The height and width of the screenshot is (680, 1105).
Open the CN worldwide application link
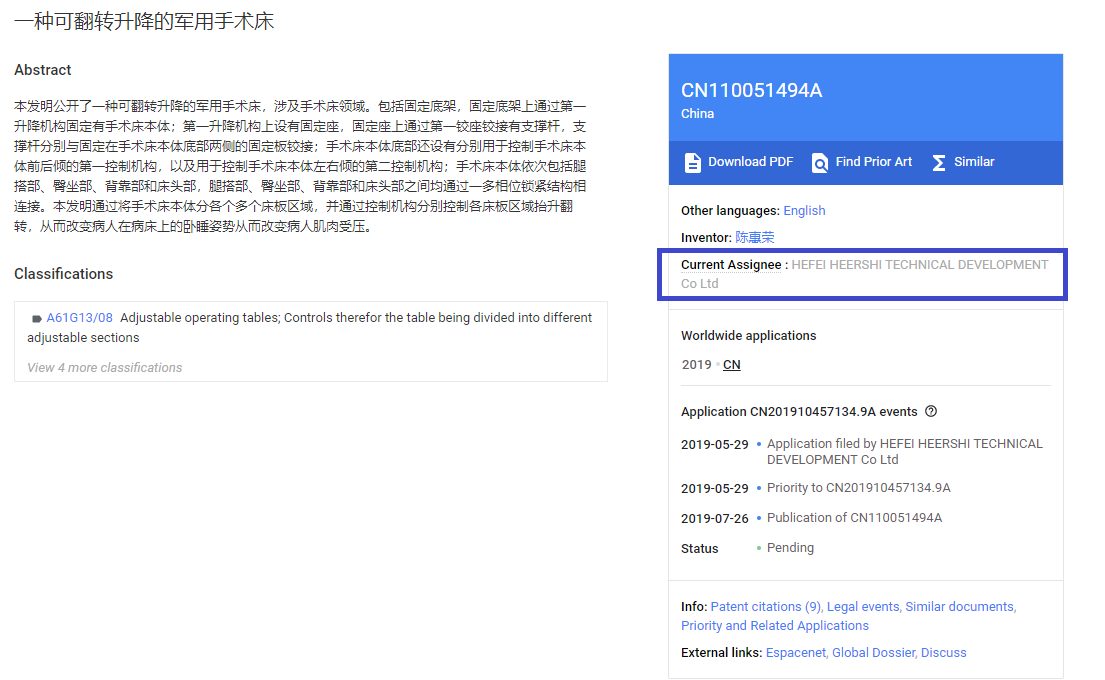click(731, 365)
